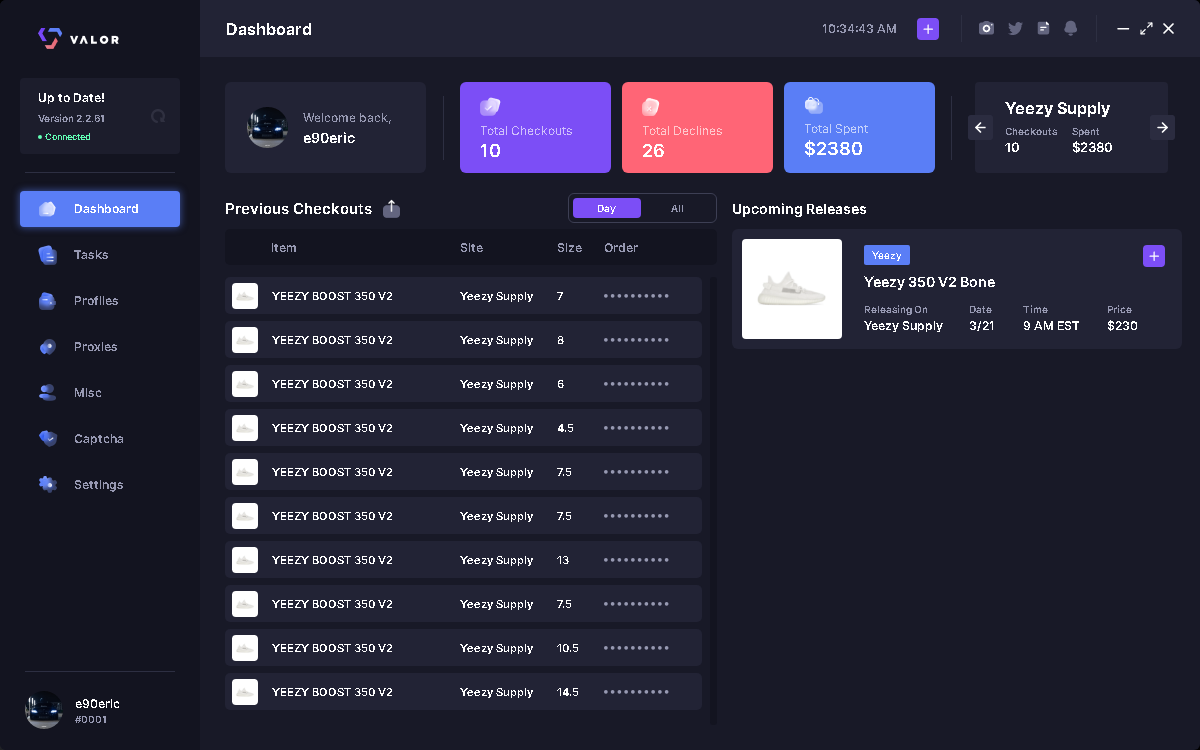Click the Yeezy tag on upcoming release
Image resolution: width=1200 pixels, height=750 pixels.
887,256
